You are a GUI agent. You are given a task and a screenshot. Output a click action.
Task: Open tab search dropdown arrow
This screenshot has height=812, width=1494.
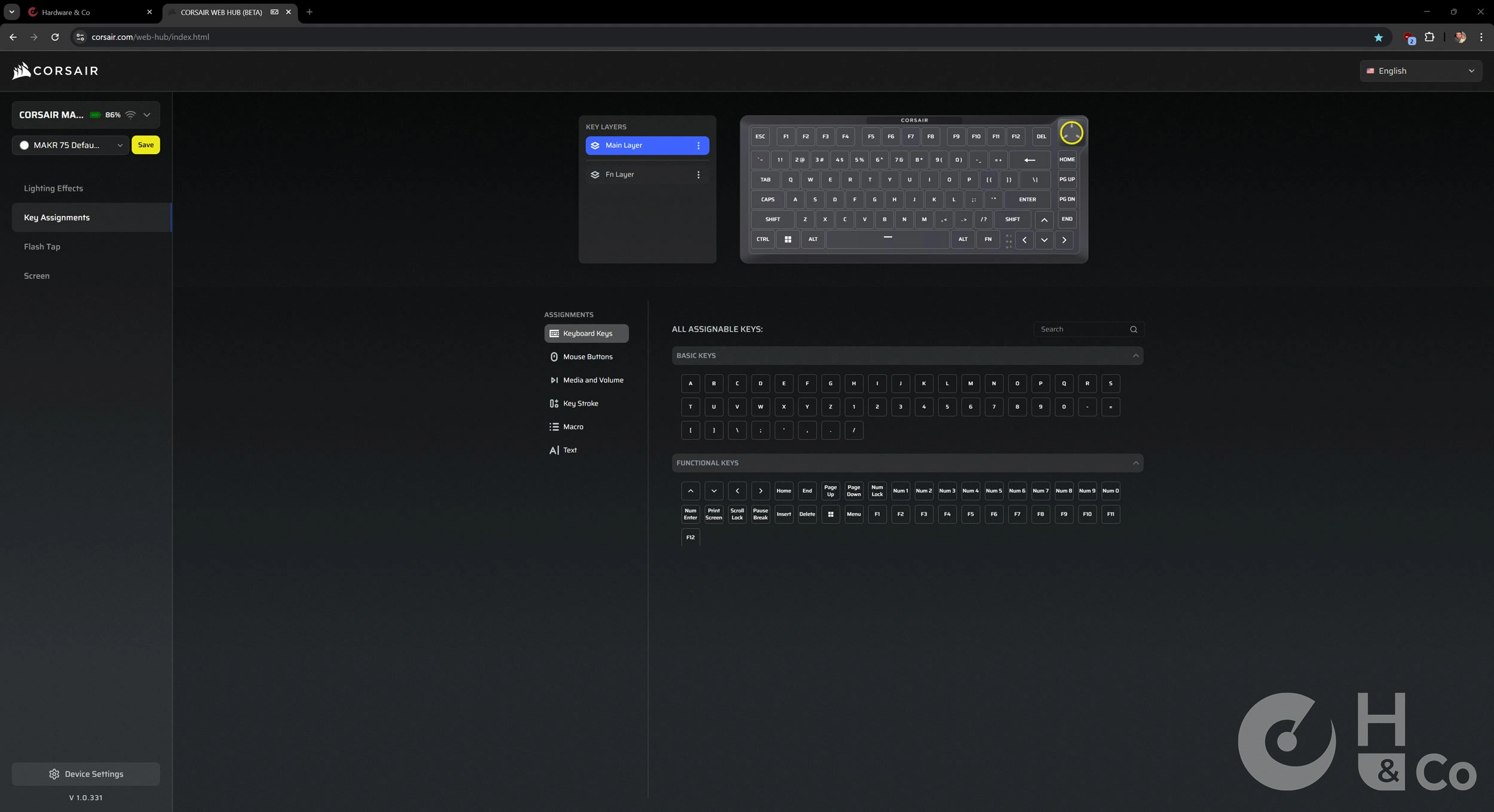(x=11, y=12)
